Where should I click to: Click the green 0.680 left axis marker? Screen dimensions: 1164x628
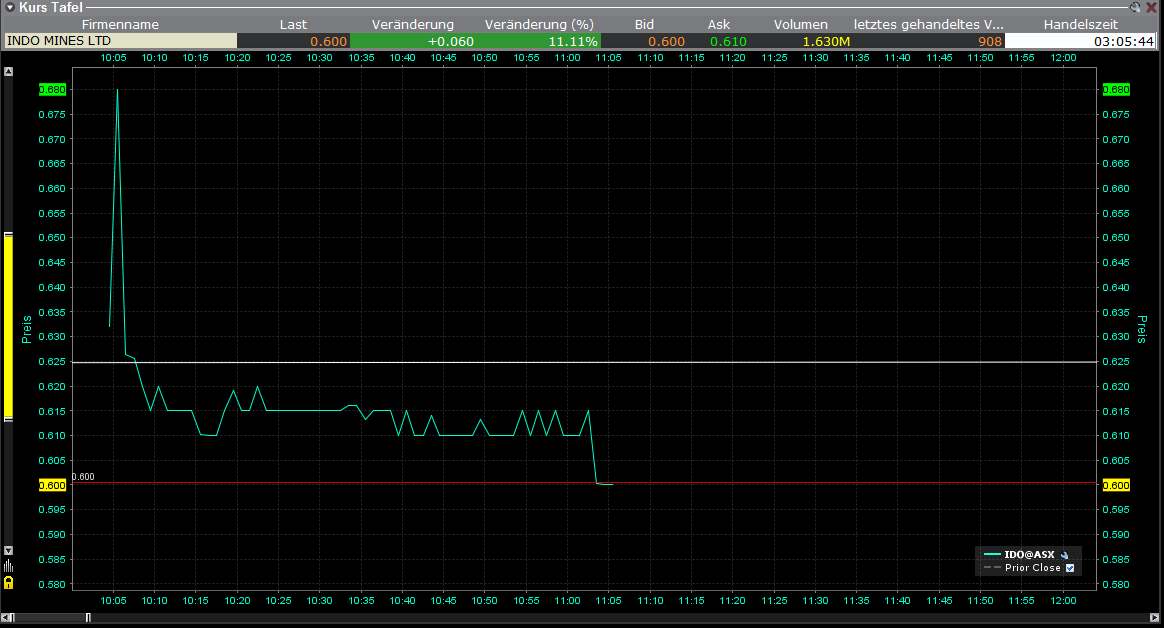point(53,90)
